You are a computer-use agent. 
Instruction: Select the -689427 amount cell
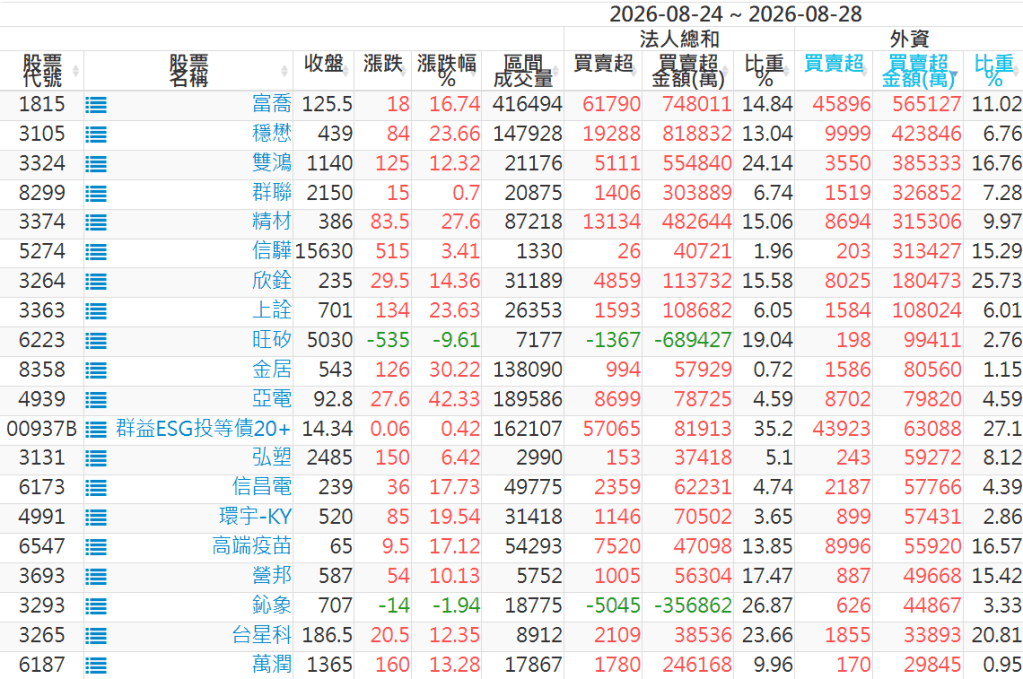pos(688,340)
